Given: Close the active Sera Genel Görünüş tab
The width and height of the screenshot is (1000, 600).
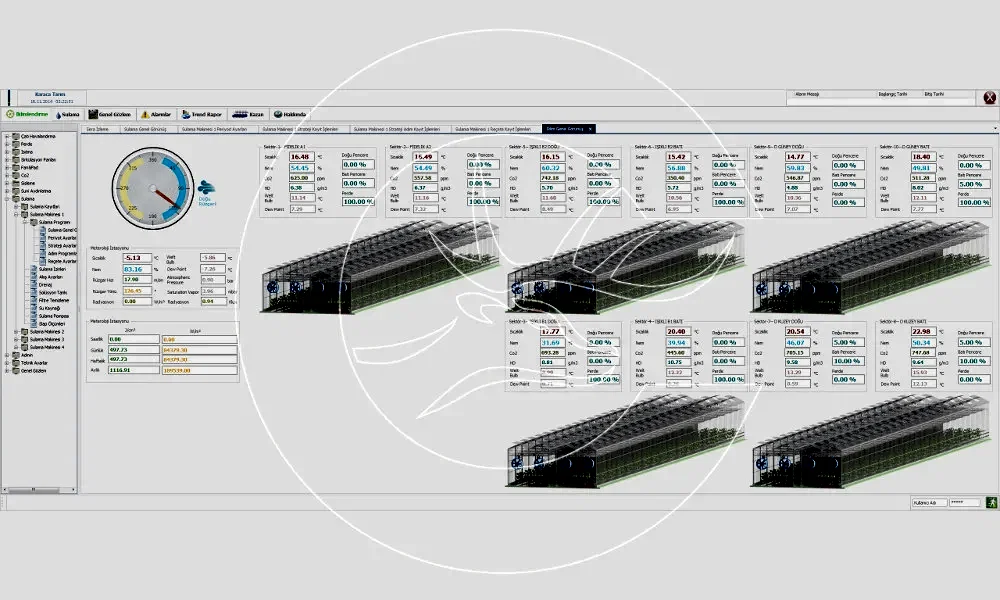Looking at the screenshot, I should click(x=591, y=129).
